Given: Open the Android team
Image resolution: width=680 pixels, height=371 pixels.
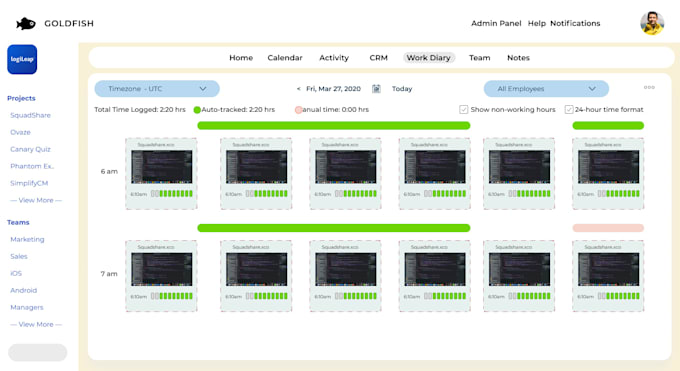Looking at the screenshot, I should [x=23, y=290].
